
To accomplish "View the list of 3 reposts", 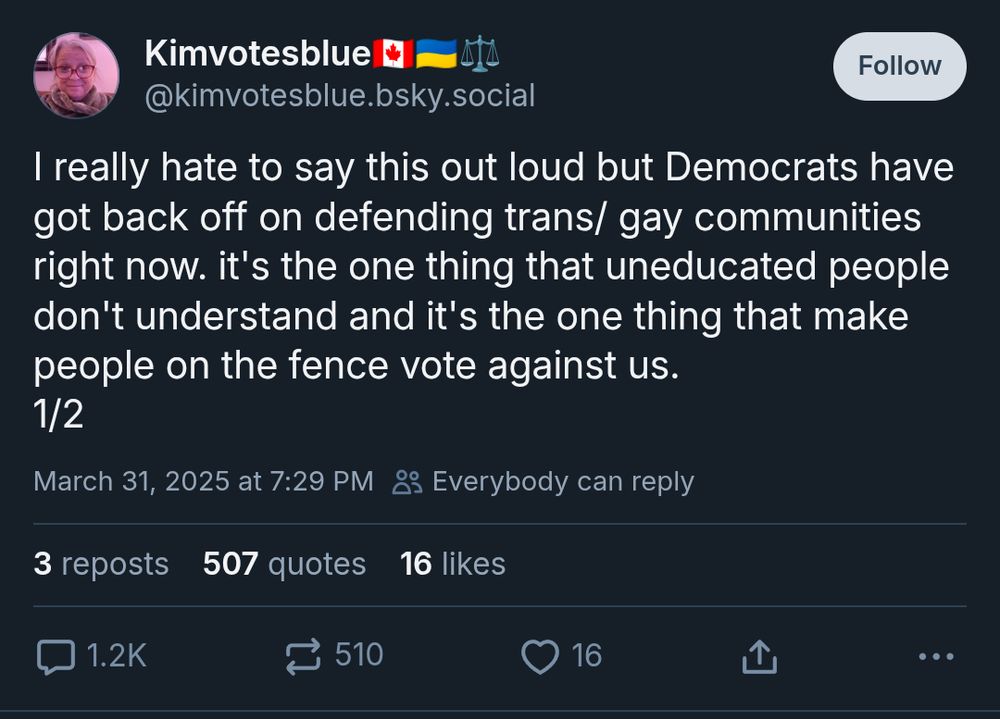I will [101, 563].
